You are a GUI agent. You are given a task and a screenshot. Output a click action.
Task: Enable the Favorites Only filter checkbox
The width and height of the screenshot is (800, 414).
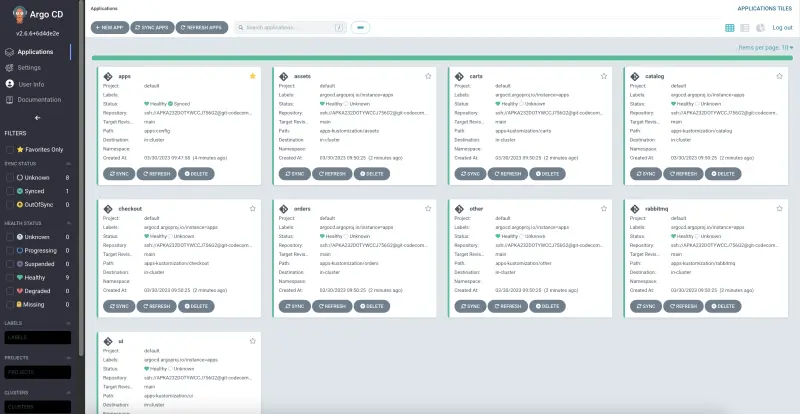pyautogui.click(x=10, y=149)
